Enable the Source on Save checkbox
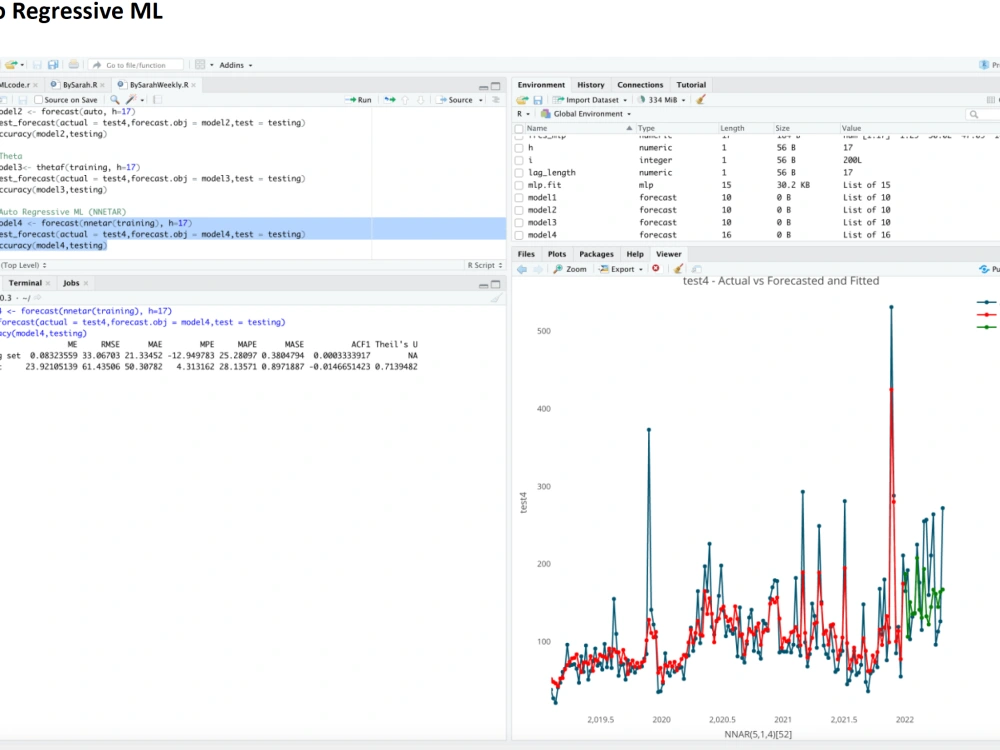Viewport: 1000px width, 750px height. tap(38, 99)
